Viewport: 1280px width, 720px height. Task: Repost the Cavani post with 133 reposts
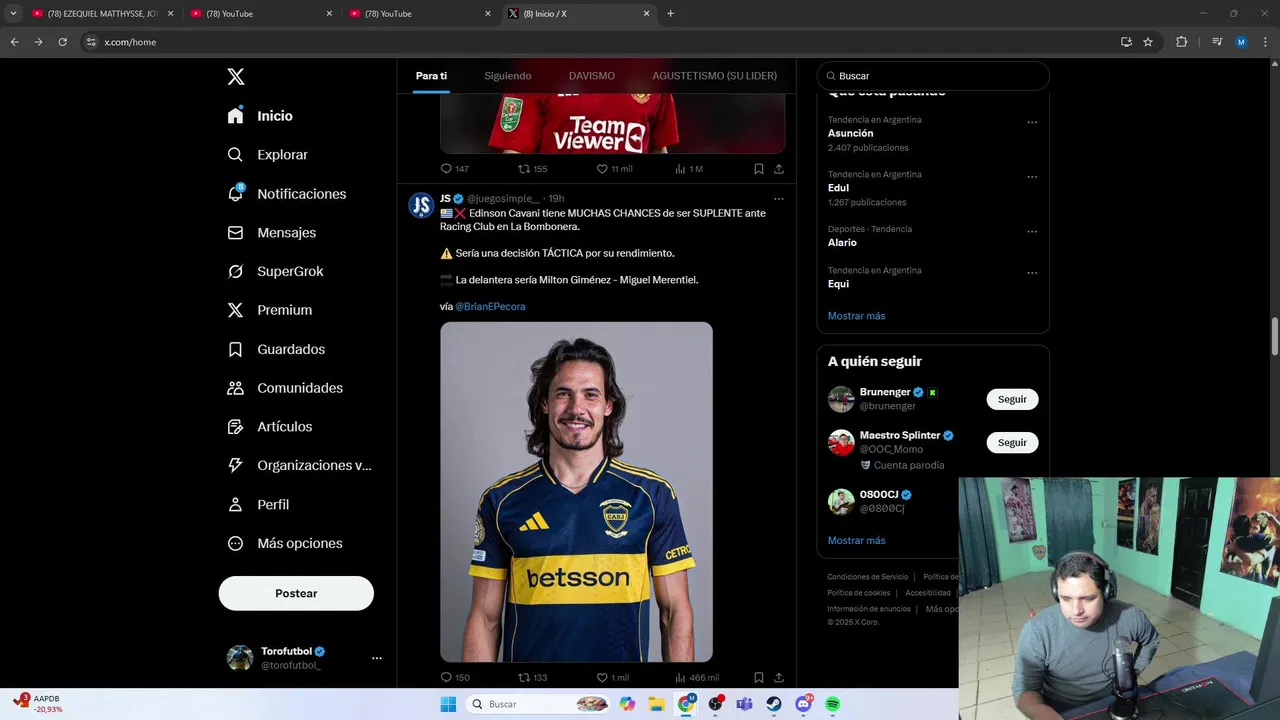pos(532,677)
